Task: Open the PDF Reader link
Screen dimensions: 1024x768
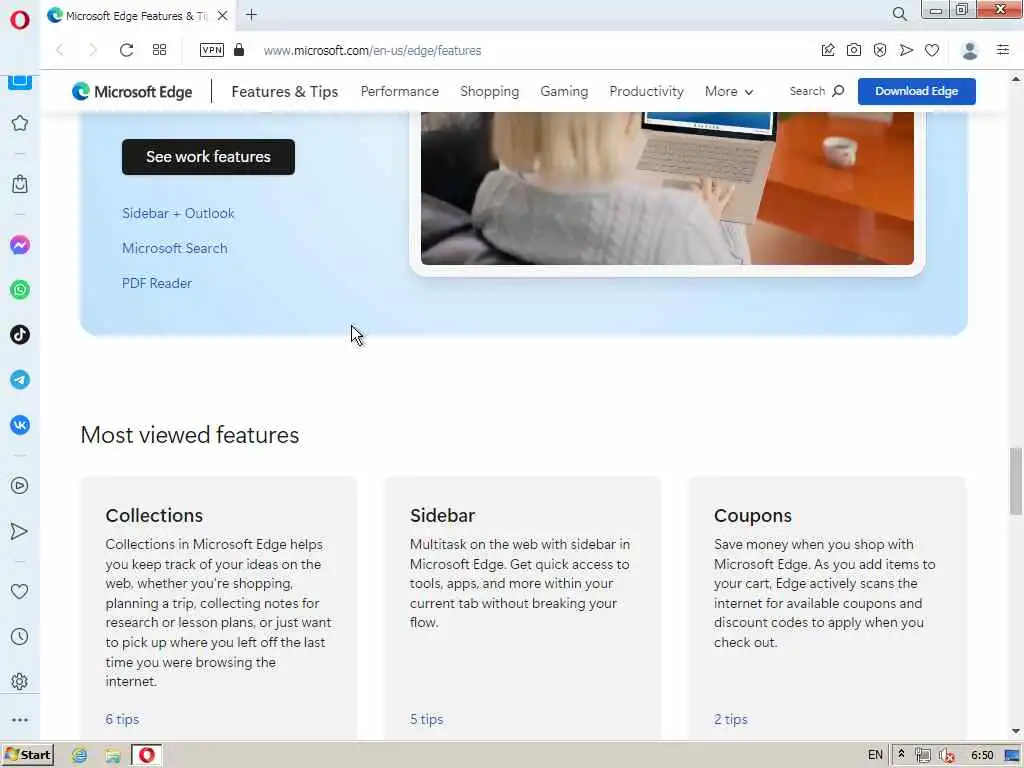Action: tap(157, 283)
